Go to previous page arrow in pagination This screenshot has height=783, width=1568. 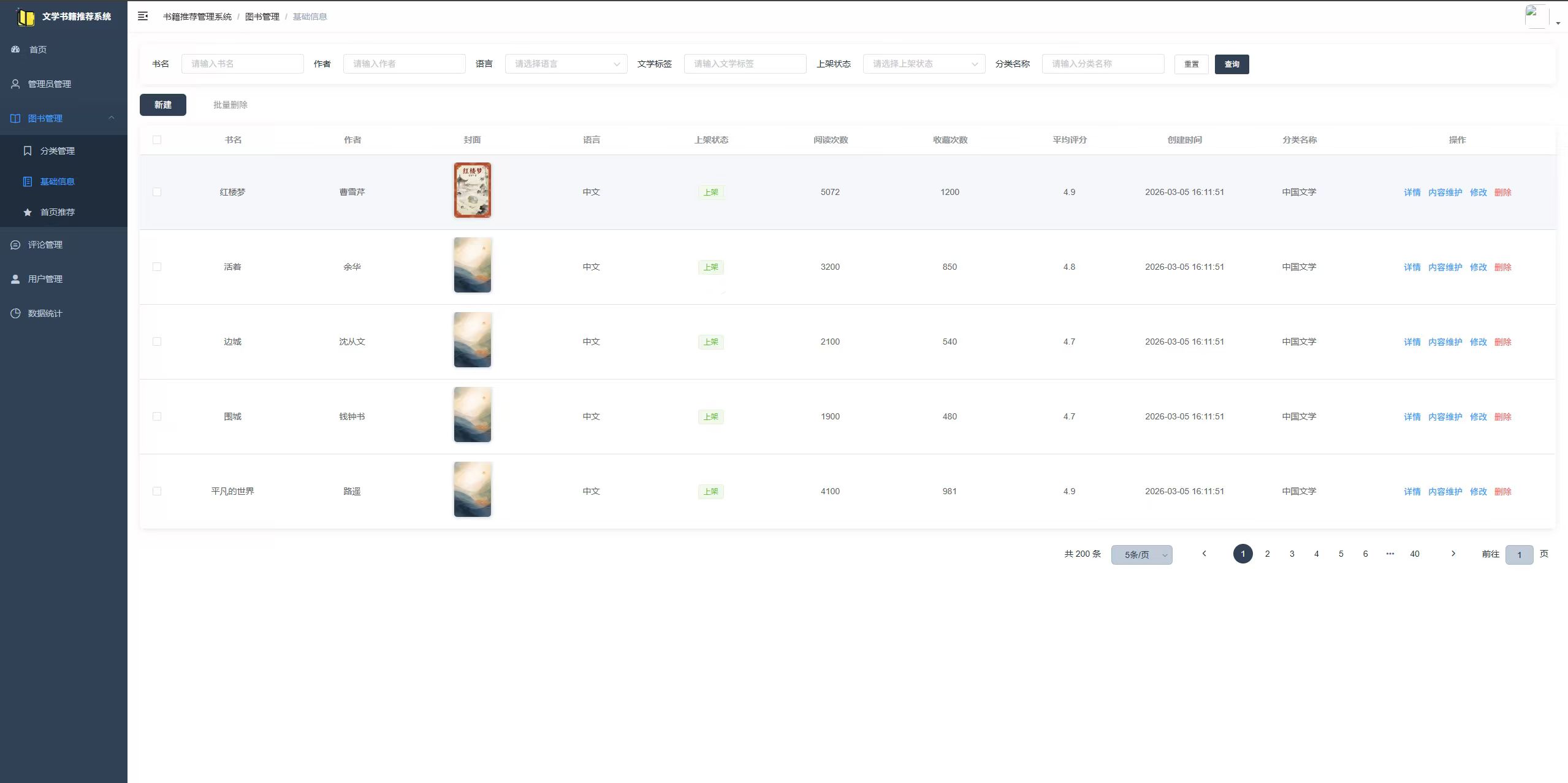[1204, 554]
